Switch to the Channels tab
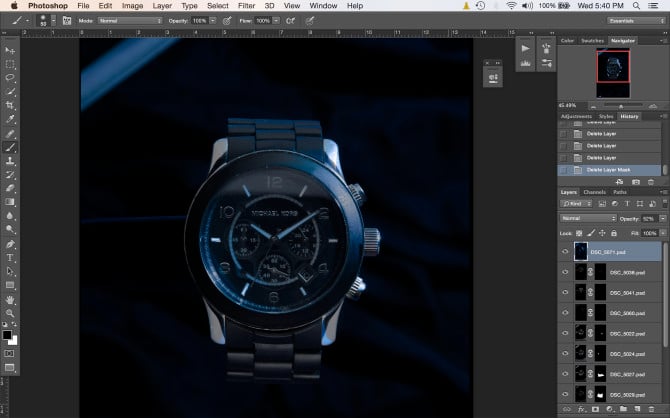Screen dimensions: 670x418 (595, 192)
